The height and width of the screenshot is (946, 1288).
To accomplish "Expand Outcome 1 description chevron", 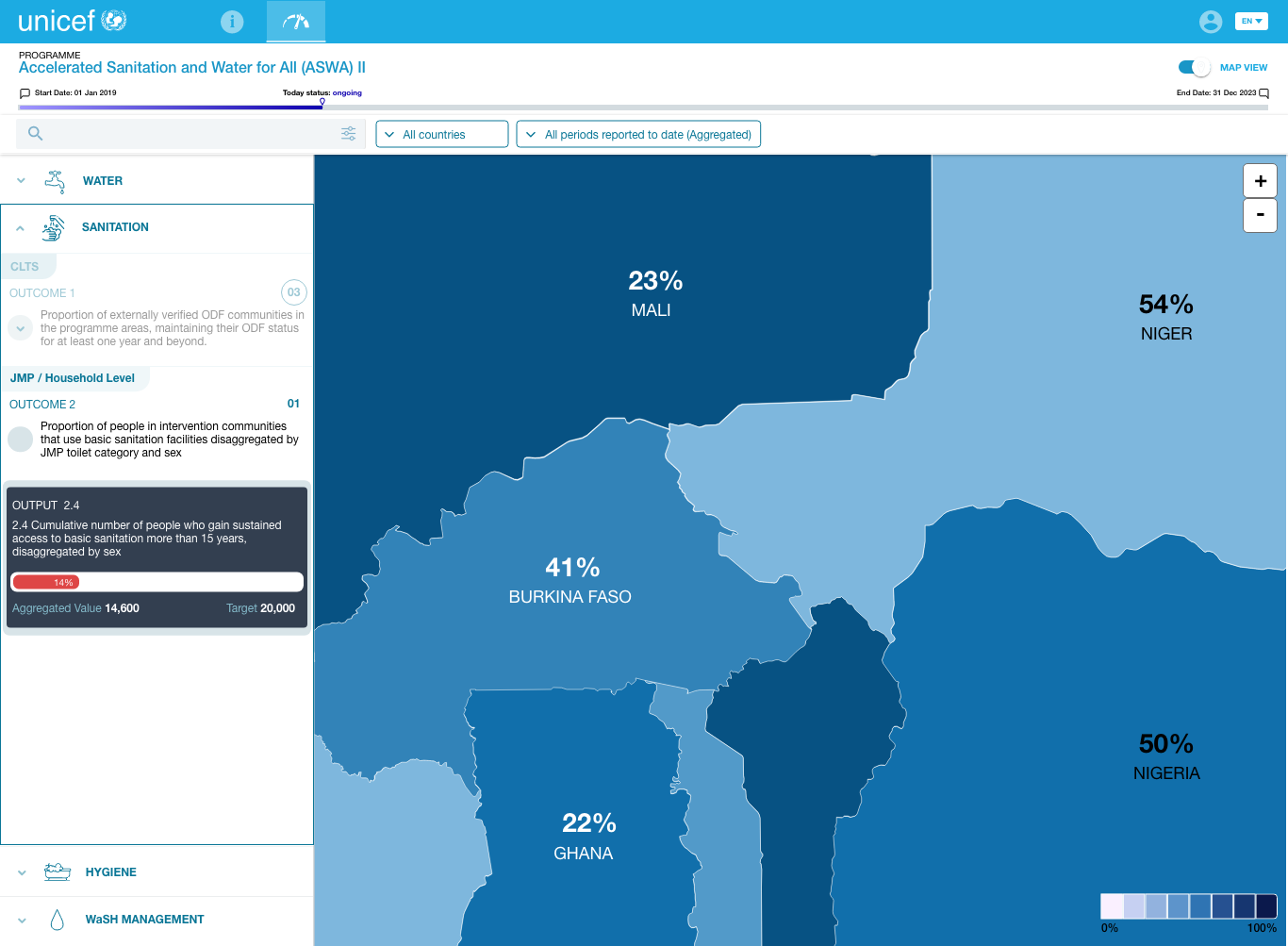I will (20, 328).
